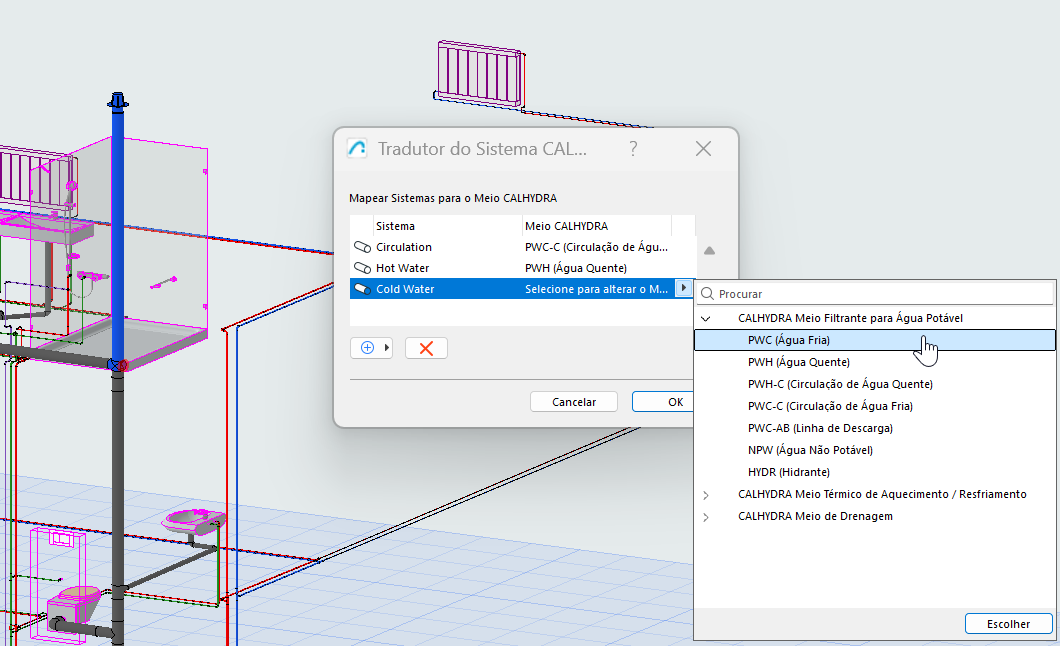Click the Cancelar button

573,402
